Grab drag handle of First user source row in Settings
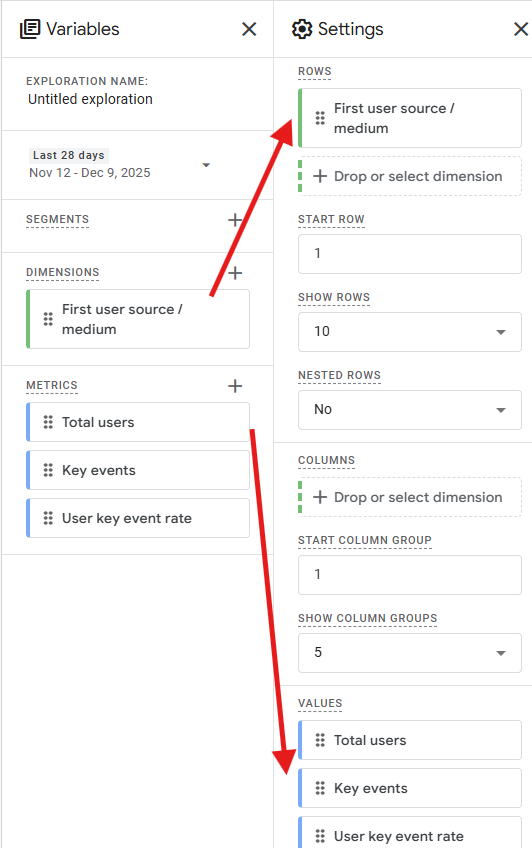 pos(320,118)
